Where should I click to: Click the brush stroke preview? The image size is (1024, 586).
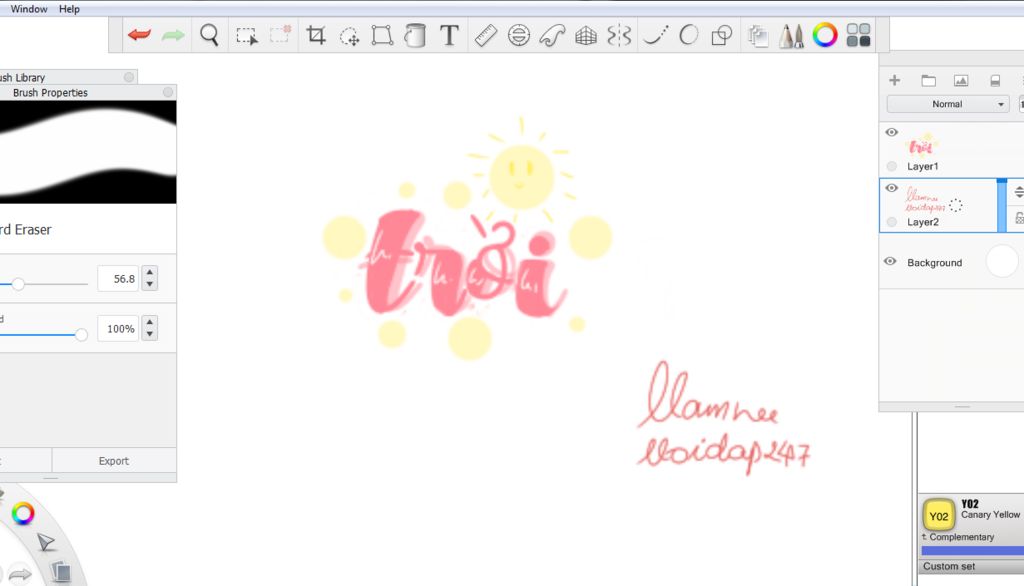(88, 152)
